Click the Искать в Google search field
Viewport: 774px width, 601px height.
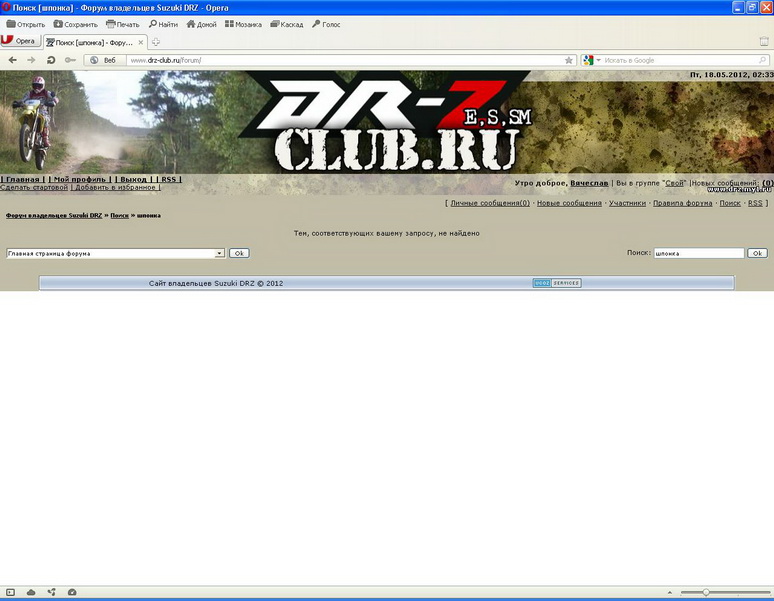pyautogui.click(x=680, y=60)
